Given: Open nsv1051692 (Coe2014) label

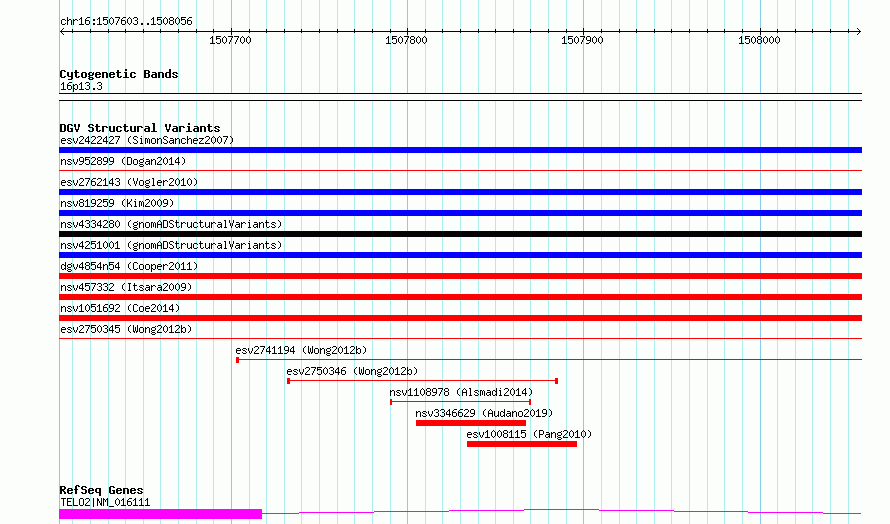Looking at the screenshot, I should tap(120, 308).
